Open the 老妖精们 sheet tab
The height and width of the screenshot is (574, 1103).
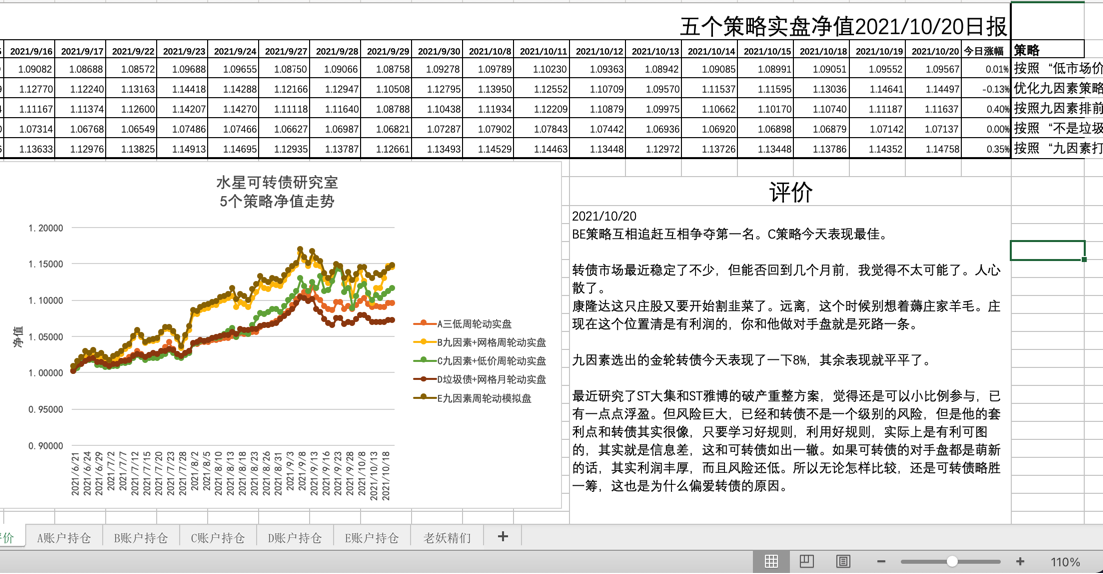(x=447, y=538)
